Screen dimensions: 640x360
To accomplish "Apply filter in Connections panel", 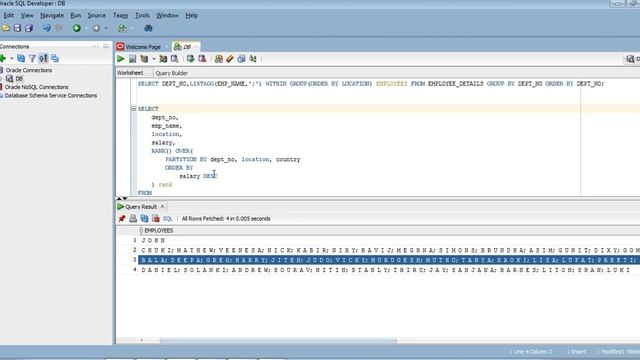I will coord(32,58).
